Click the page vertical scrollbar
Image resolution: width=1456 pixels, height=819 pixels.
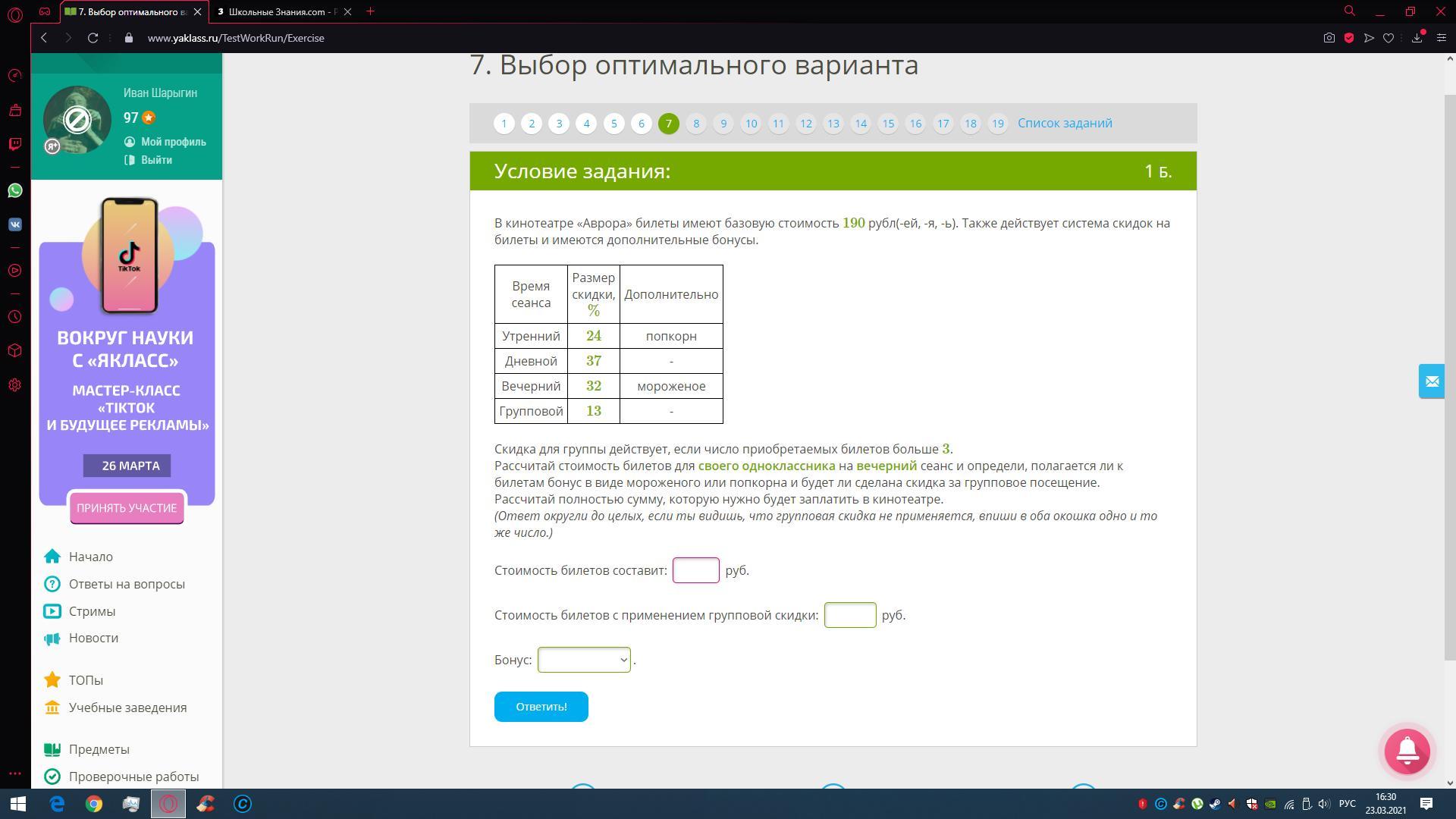(1450, 379)
